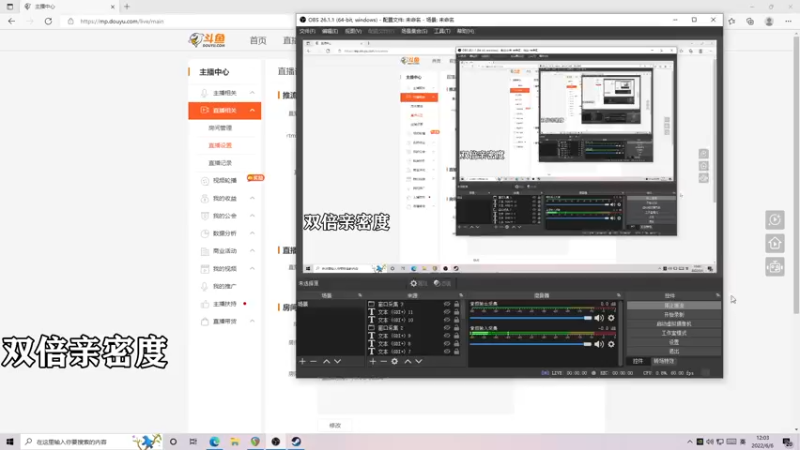This screenshot has height=450, width=800.
Task: Toggle lock on 文本 (GDI+) 8 source
Action: coord(457,344)
